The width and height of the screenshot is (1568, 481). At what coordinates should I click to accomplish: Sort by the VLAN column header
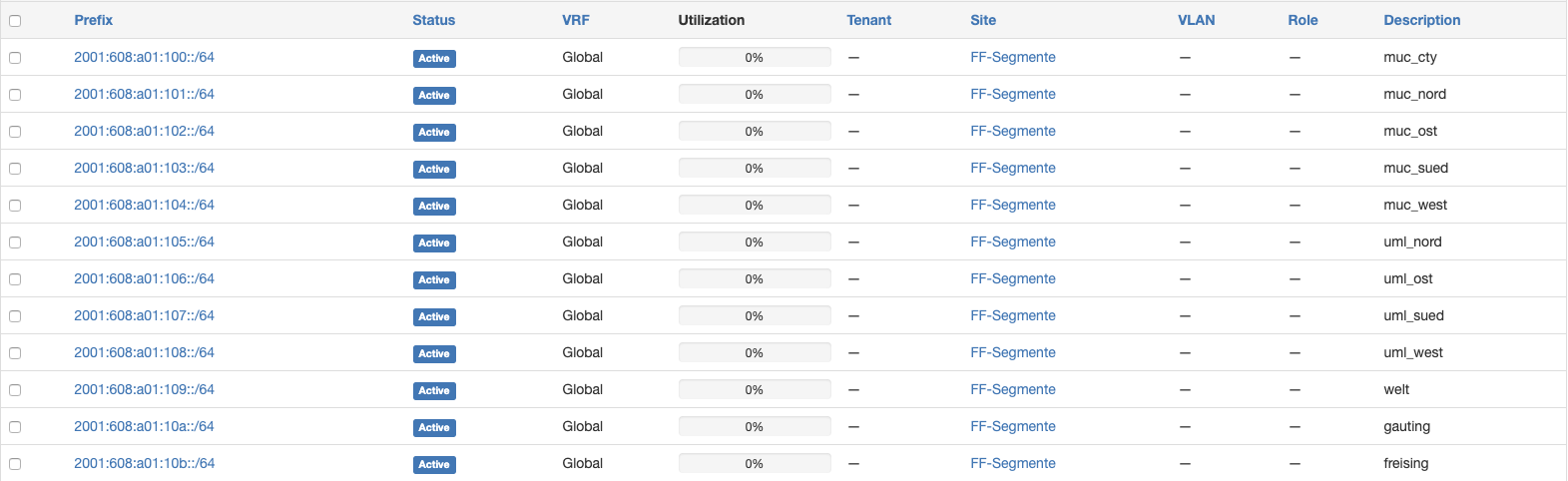(1196, 20)
